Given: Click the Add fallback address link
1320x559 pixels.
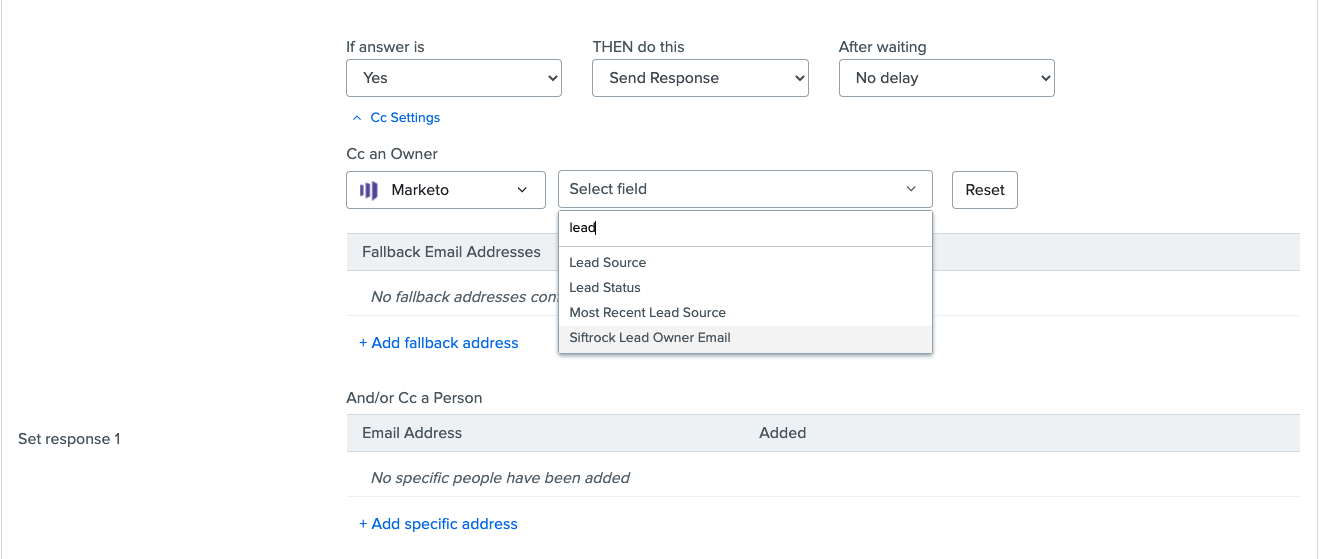Looking at the screenshot, I should 439,343.
